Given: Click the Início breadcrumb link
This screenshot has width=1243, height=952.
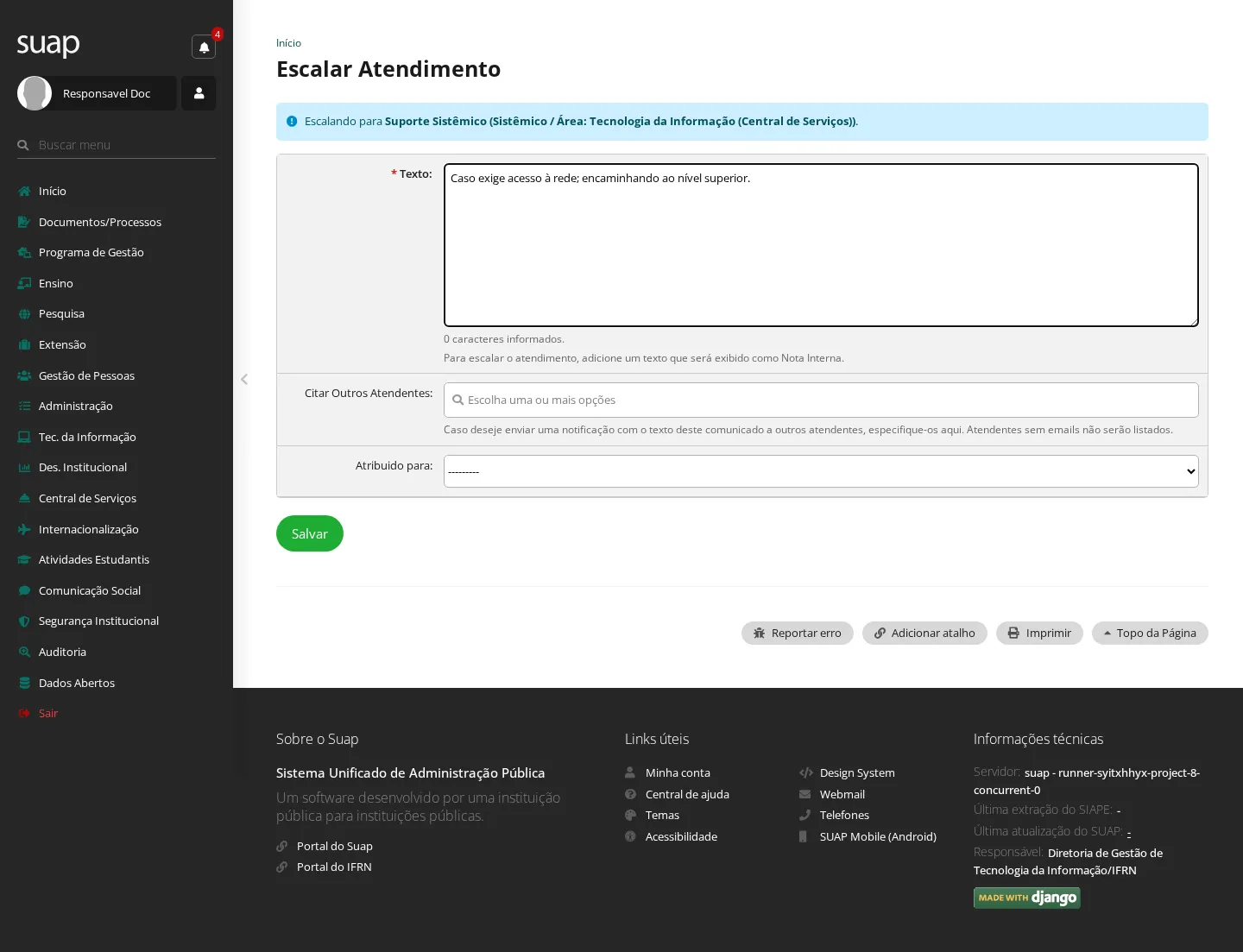Looking at the screenshot, I should (x=288, y=43).
